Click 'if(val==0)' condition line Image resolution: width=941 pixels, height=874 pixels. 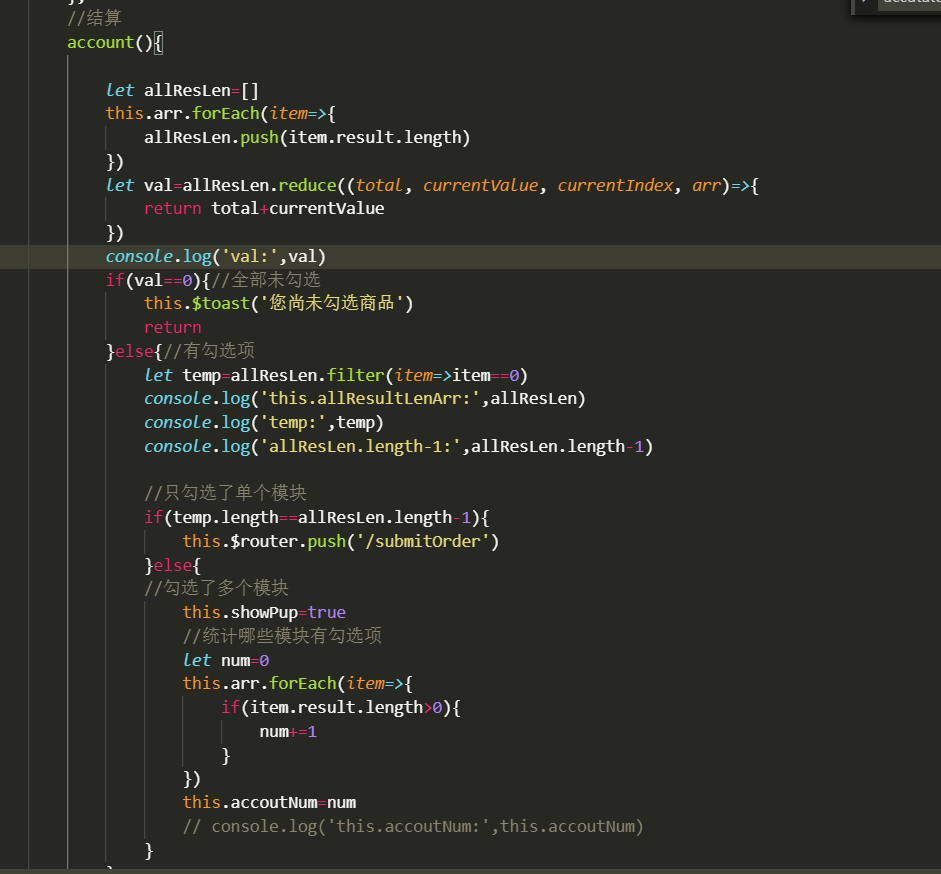(158, 280)
